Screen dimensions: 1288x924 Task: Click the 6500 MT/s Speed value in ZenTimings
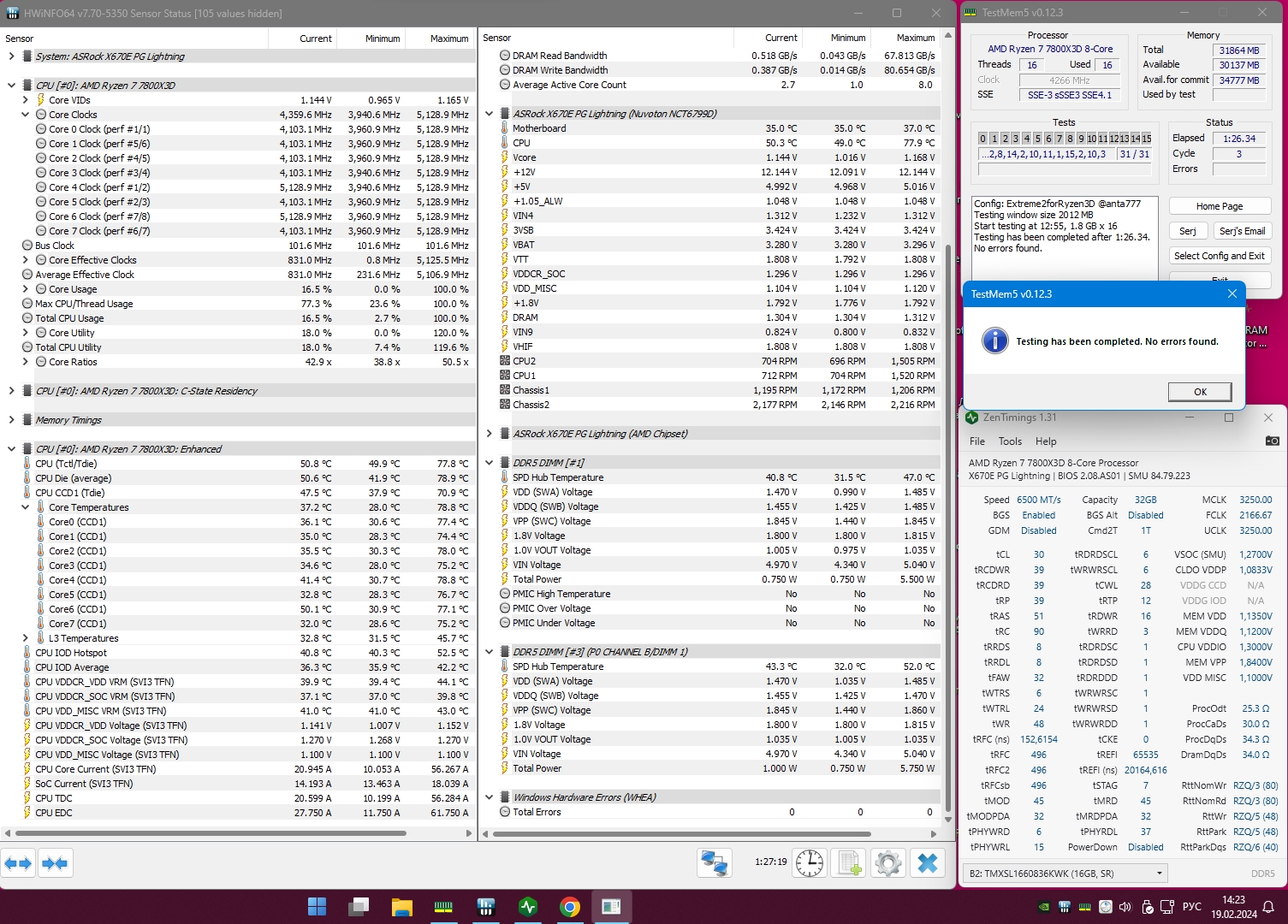click(1038, 500)
